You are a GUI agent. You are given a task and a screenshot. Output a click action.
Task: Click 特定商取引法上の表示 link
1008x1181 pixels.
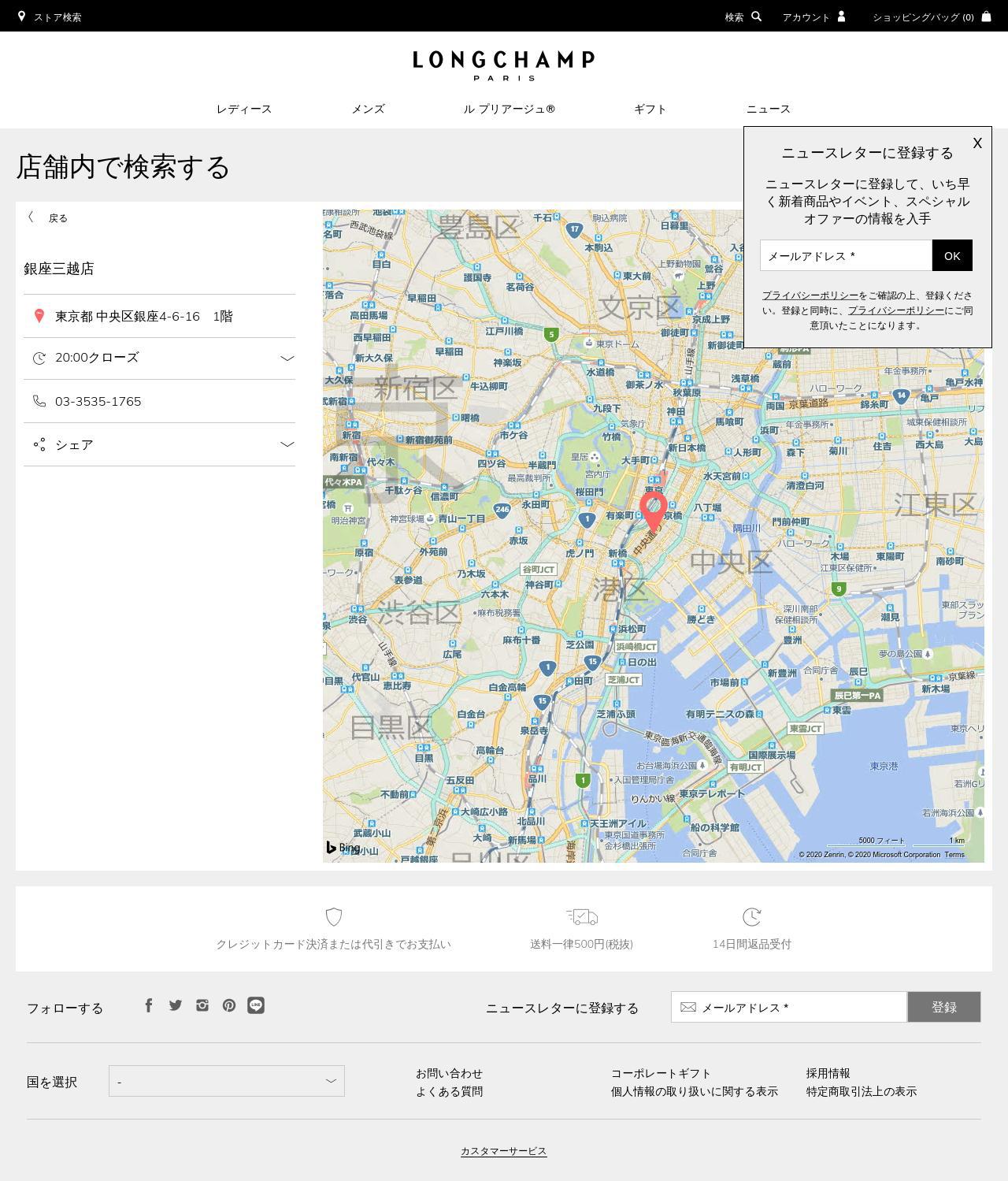click(x=862, y=1091)
